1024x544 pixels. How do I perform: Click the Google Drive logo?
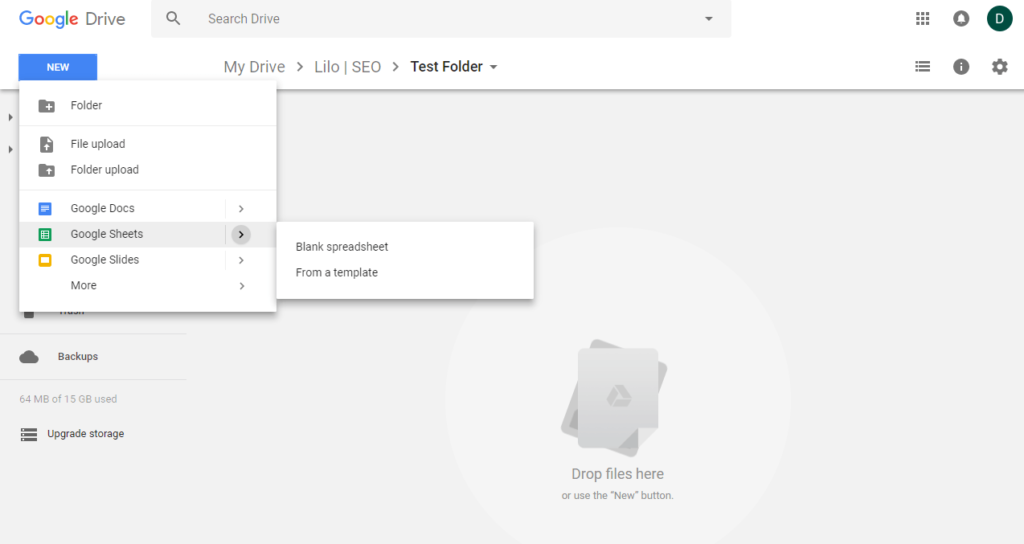pyautogui.click(x=72, y=19)
